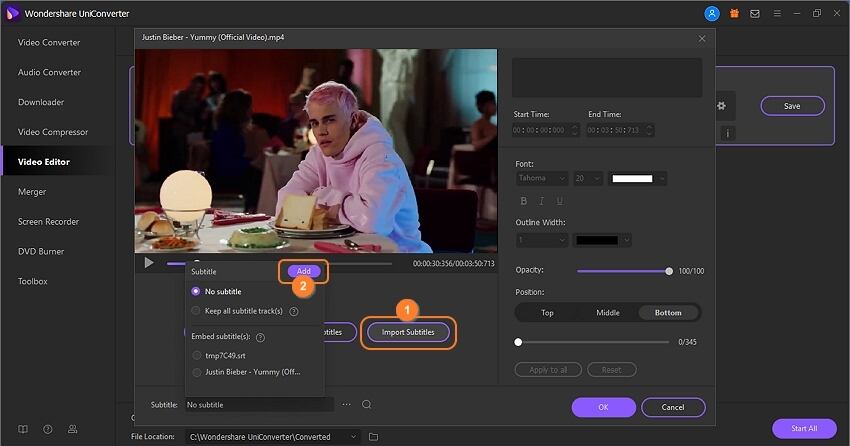
Task: Click Apply to all button
Action: point(548,370)
